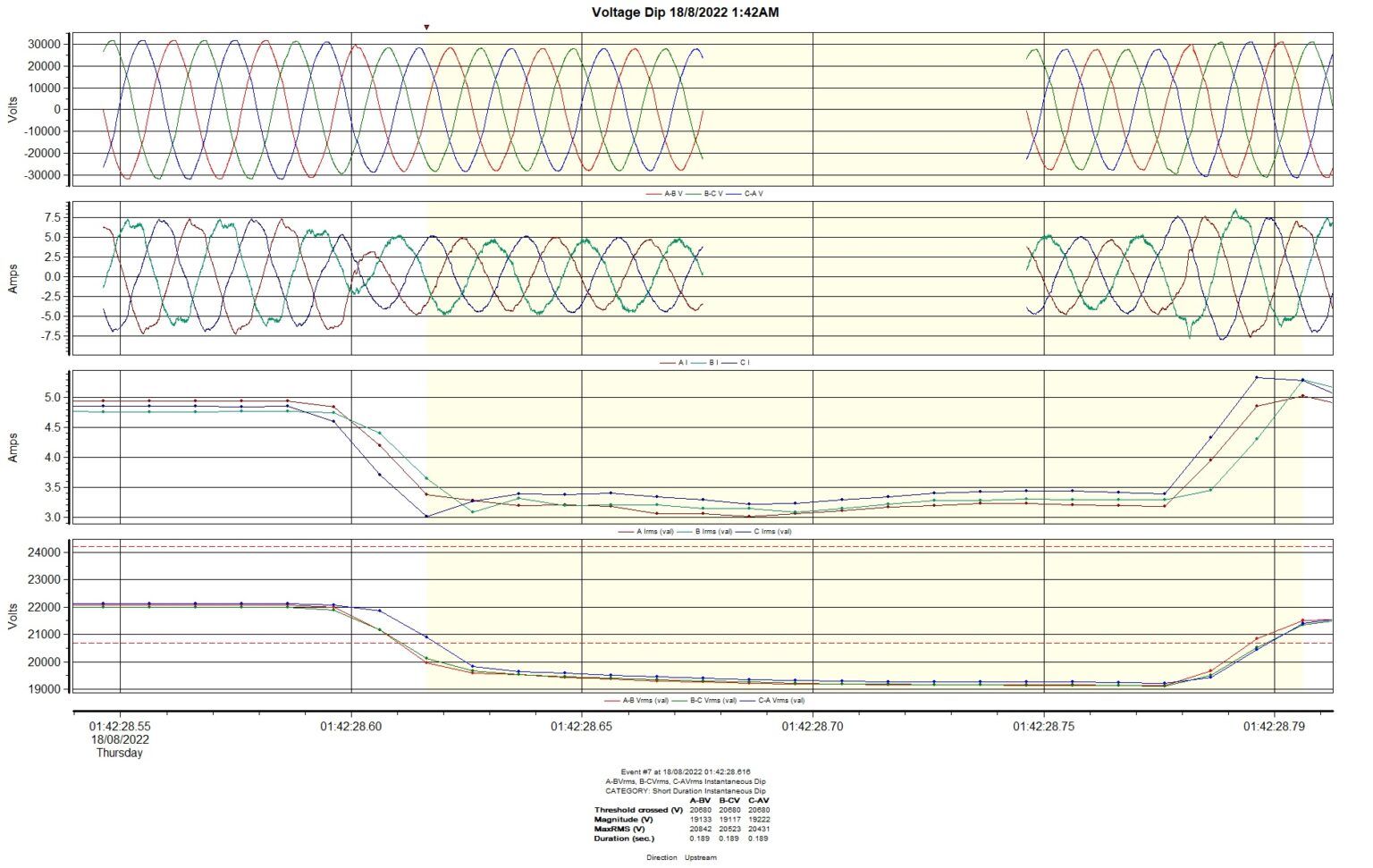Click the Threshold crossed (V) label
1373x868 pixels.
(x=639, y=810)
